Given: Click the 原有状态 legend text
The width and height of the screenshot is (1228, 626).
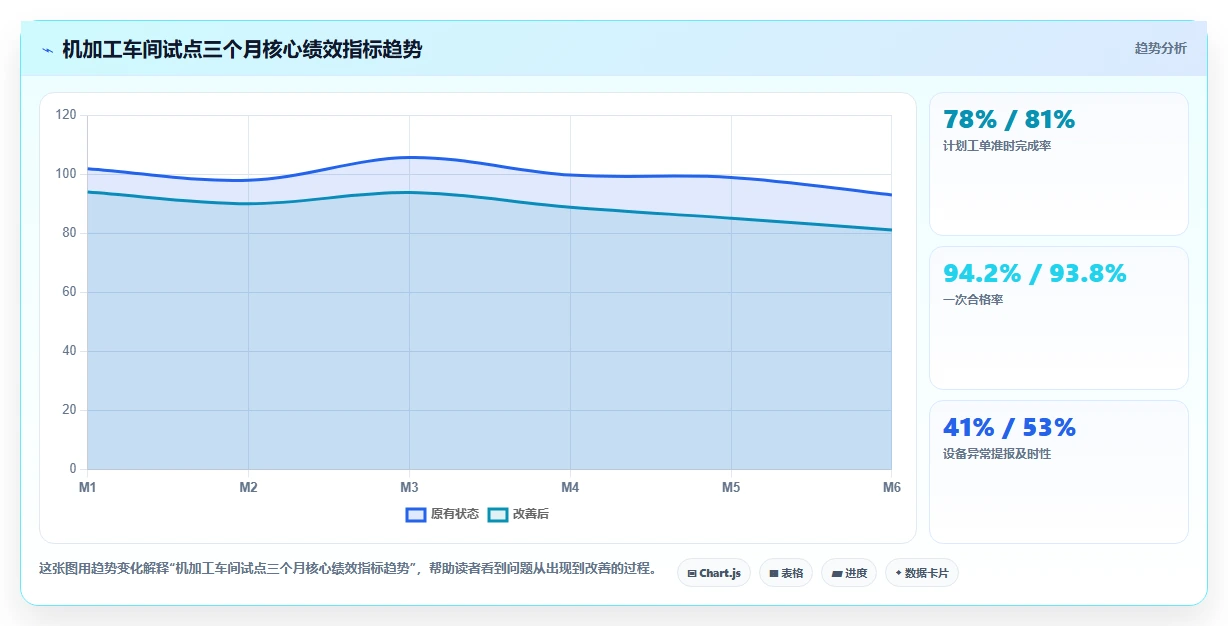Looking at the screenshot, I should (455, 514).
